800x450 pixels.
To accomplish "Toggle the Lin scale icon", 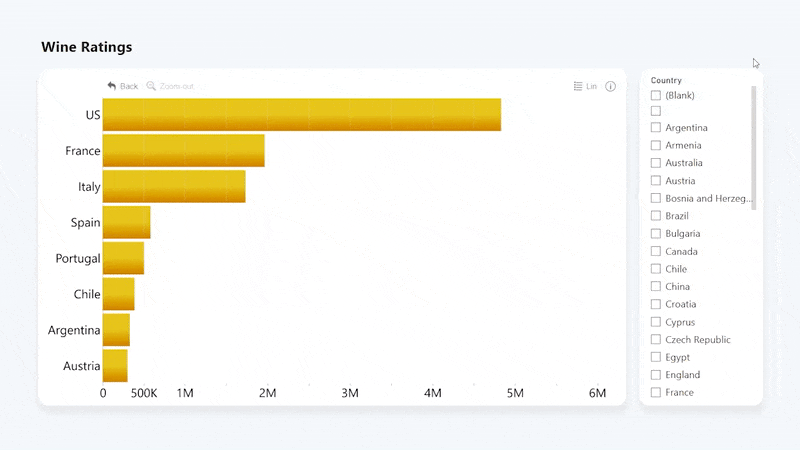I will click(x=578, y=86).
